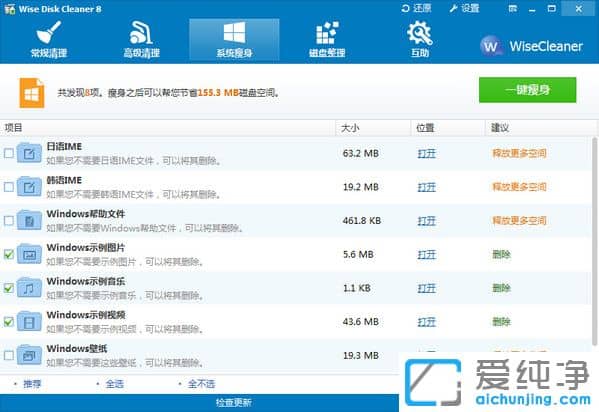Screen dimensions: 599x412
Task: Open location link for 韩语IME
Action: pyautogui.click(x=427, y=187)
